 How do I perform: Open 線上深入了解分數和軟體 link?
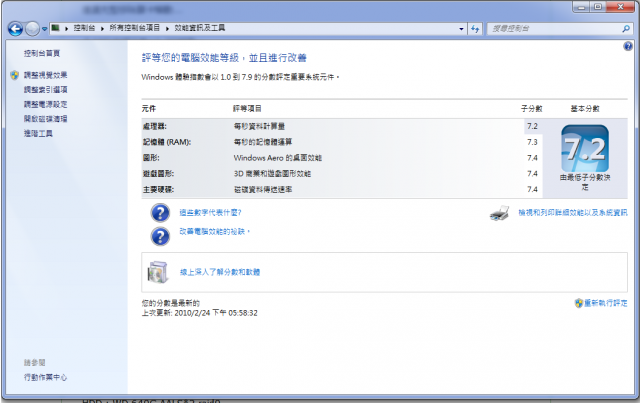pos(220,272)
